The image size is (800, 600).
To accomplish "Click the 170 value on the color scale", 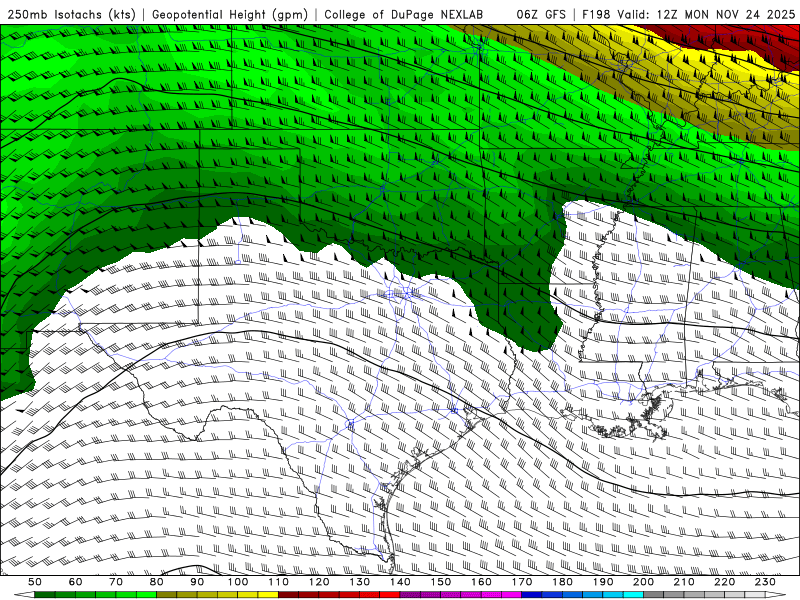I will [522, 582].
